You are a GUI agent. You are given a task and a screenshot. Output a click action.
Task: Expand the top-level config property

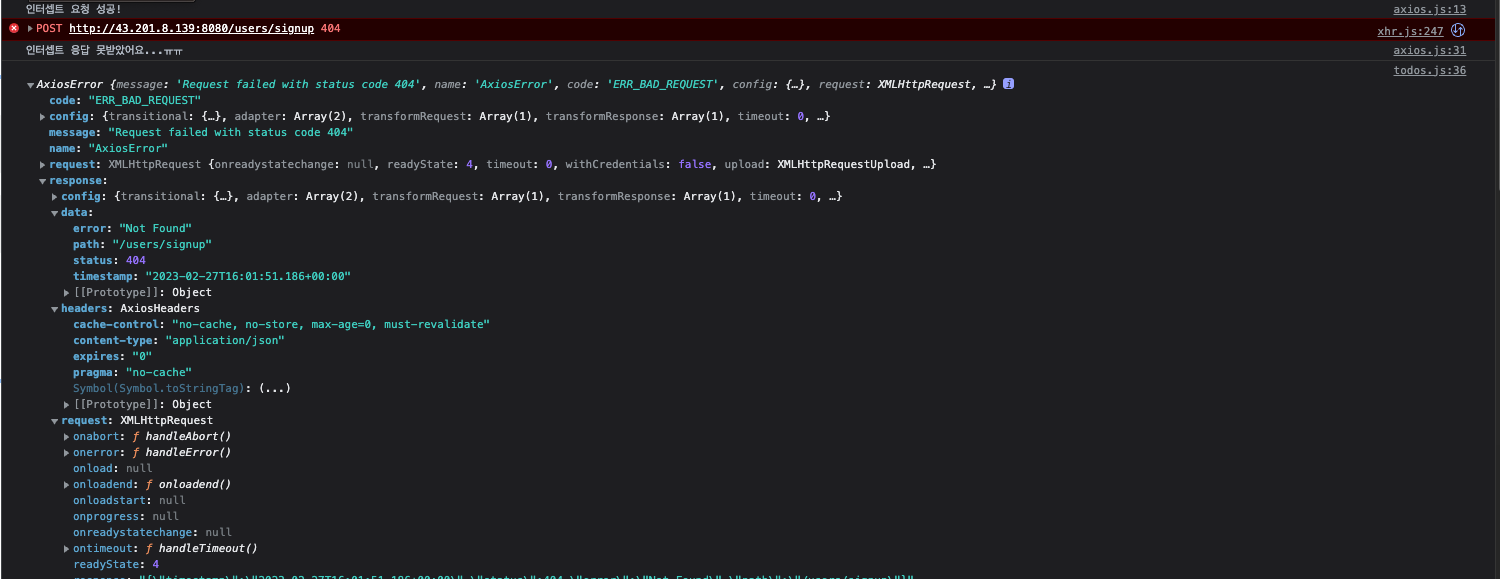coord(42,117)
